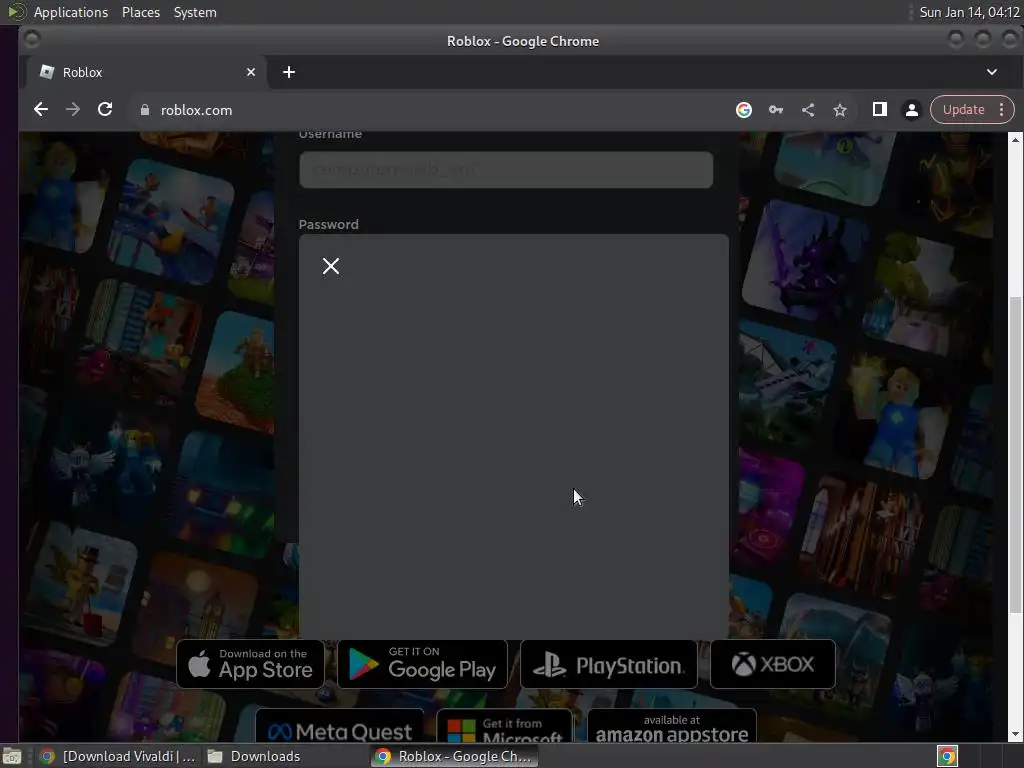
Task: Open saved passwords key icon
Action: (775, 110)
